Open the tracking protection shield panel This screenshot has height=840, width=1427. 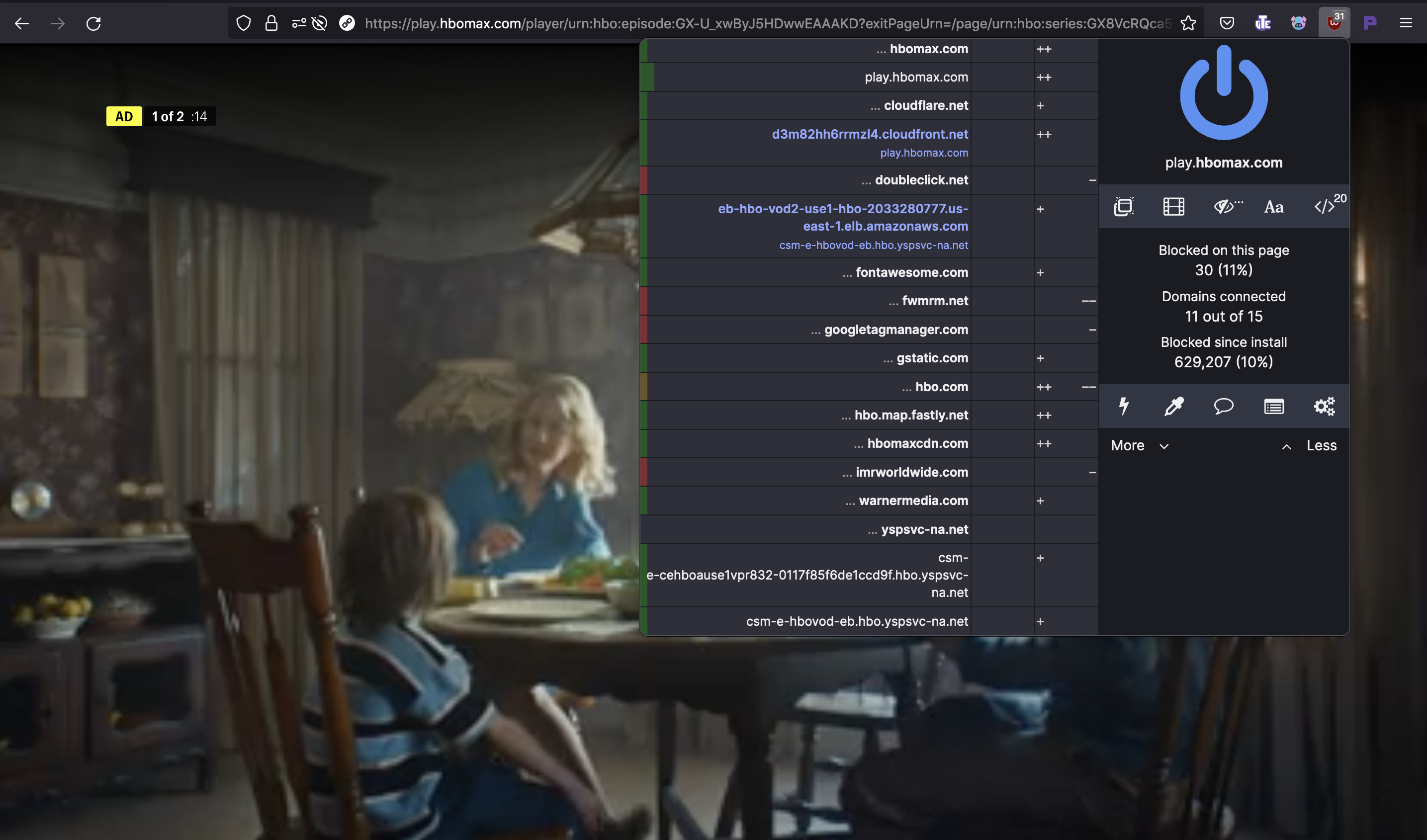[244, 23]
